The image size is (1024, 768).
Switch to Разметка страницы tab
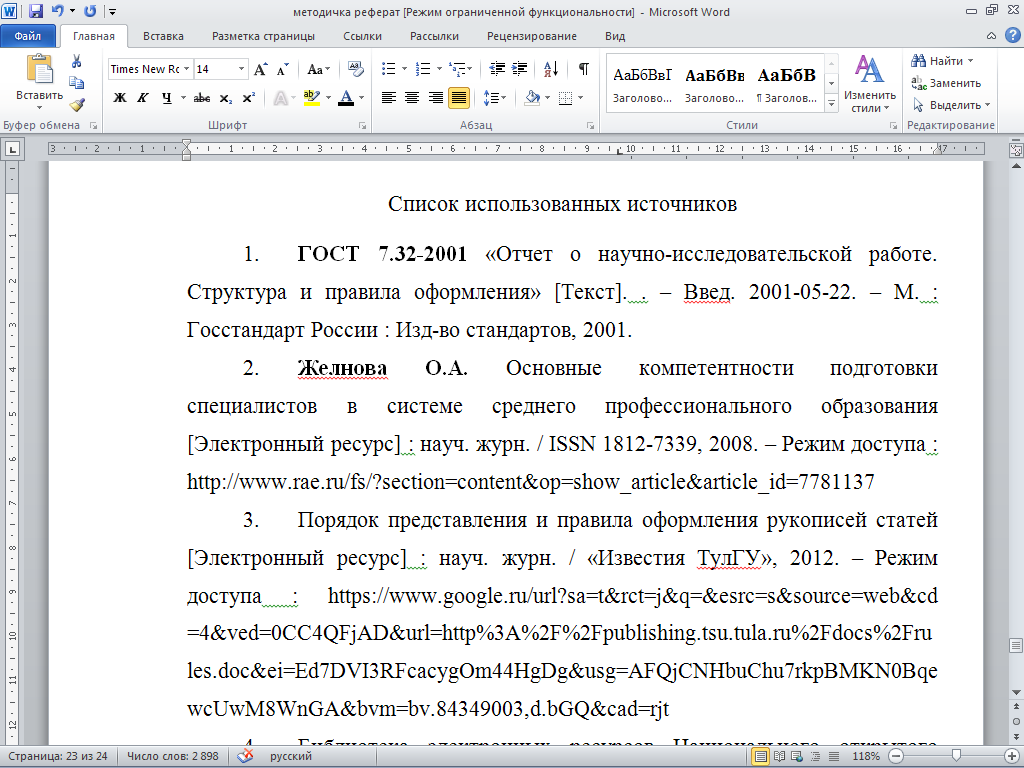pos(263,36)
